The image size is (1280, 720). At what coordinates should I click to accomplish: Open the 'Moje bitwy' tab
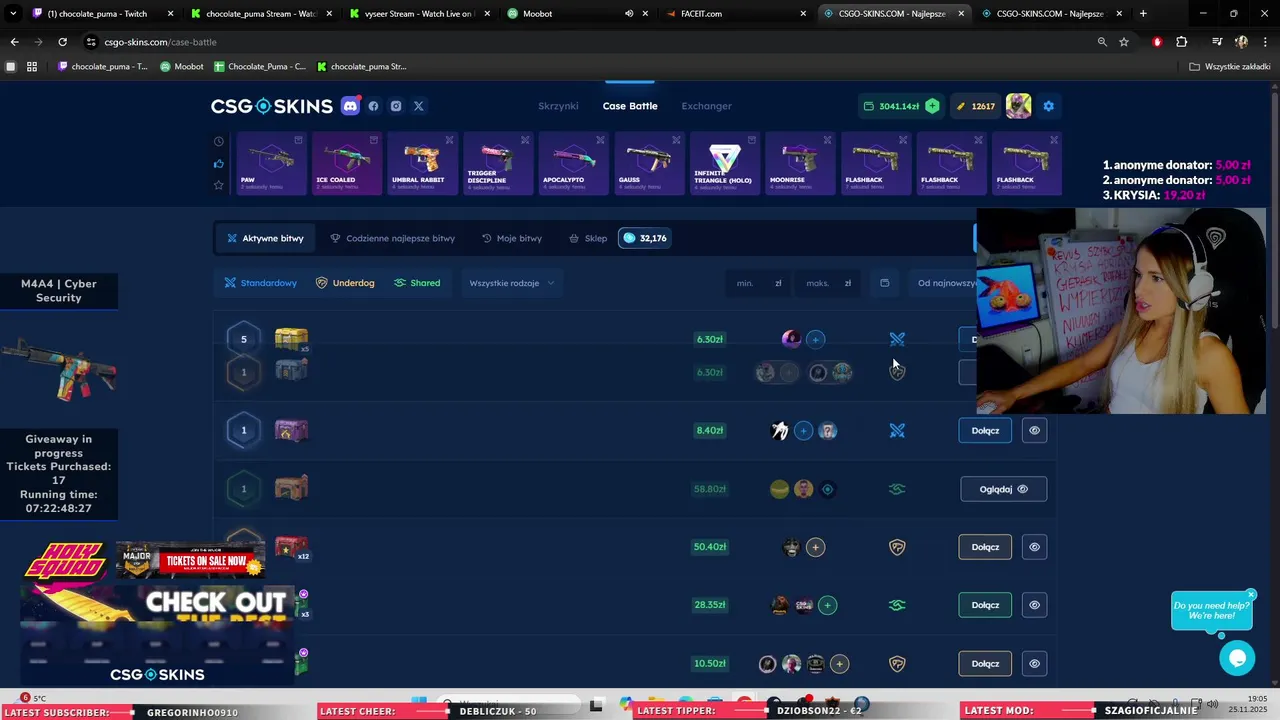tap(512, 238)
